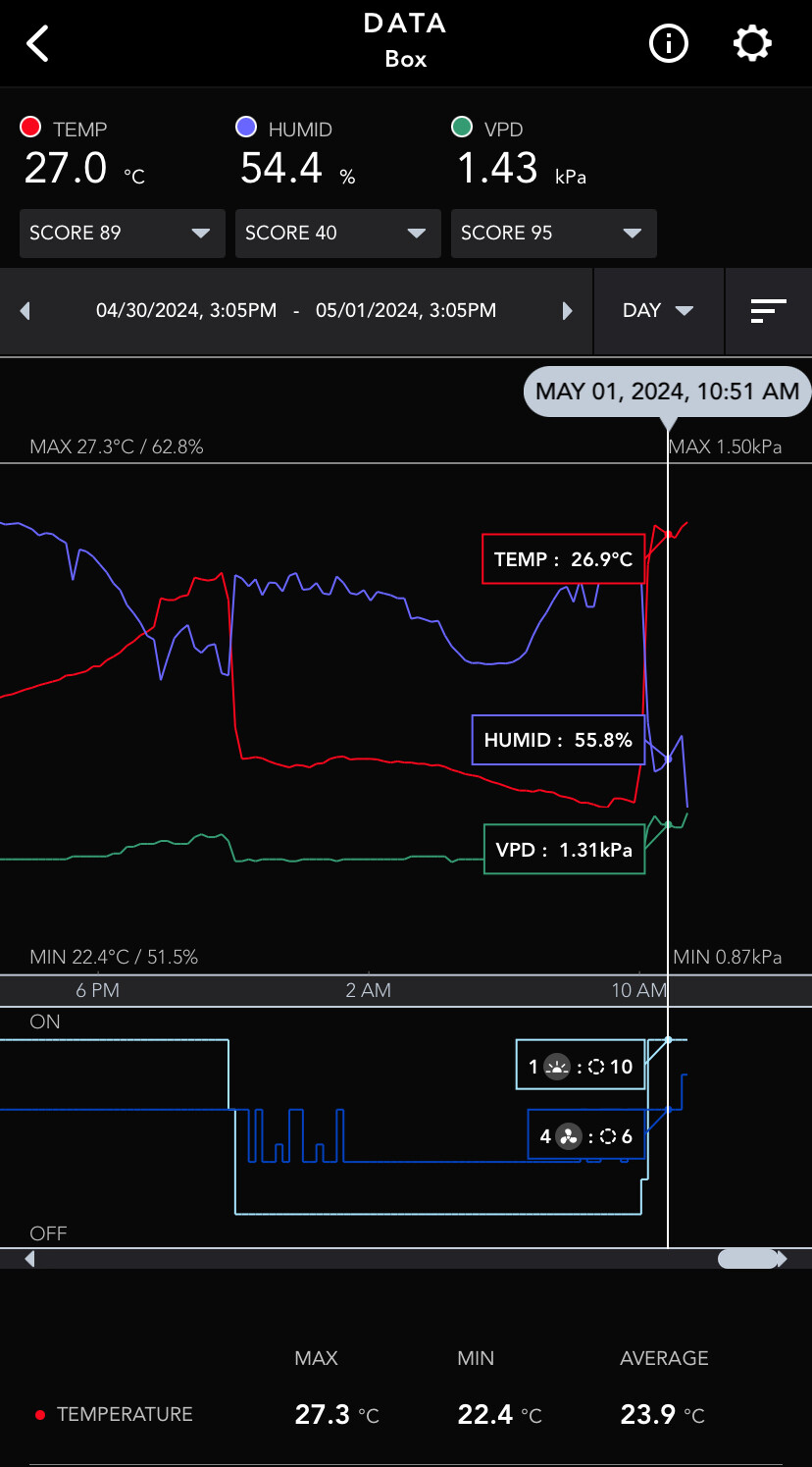Screen dimensions: 812x1467
Task: Expand the SCORE 95 dropdown
Action: [x=553, y=233]
